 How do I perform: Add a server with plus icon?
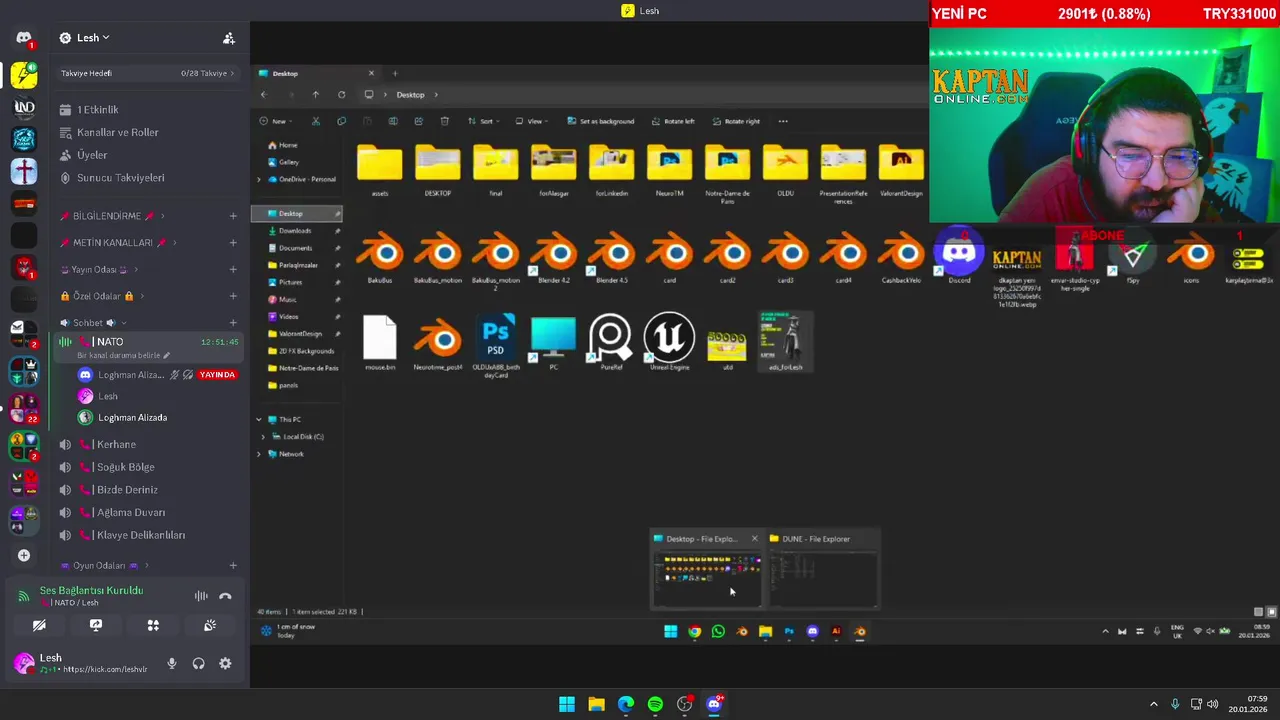pos(24,555)
